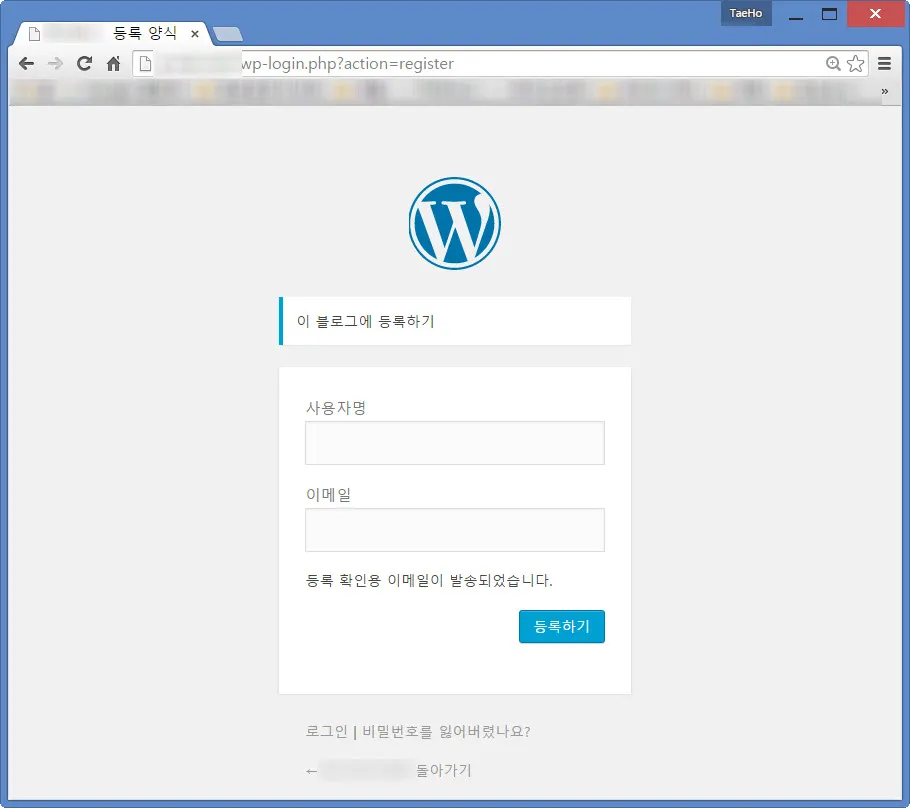
Task: Click the 등록하기 submit button
Action: (x=561, y=626)
